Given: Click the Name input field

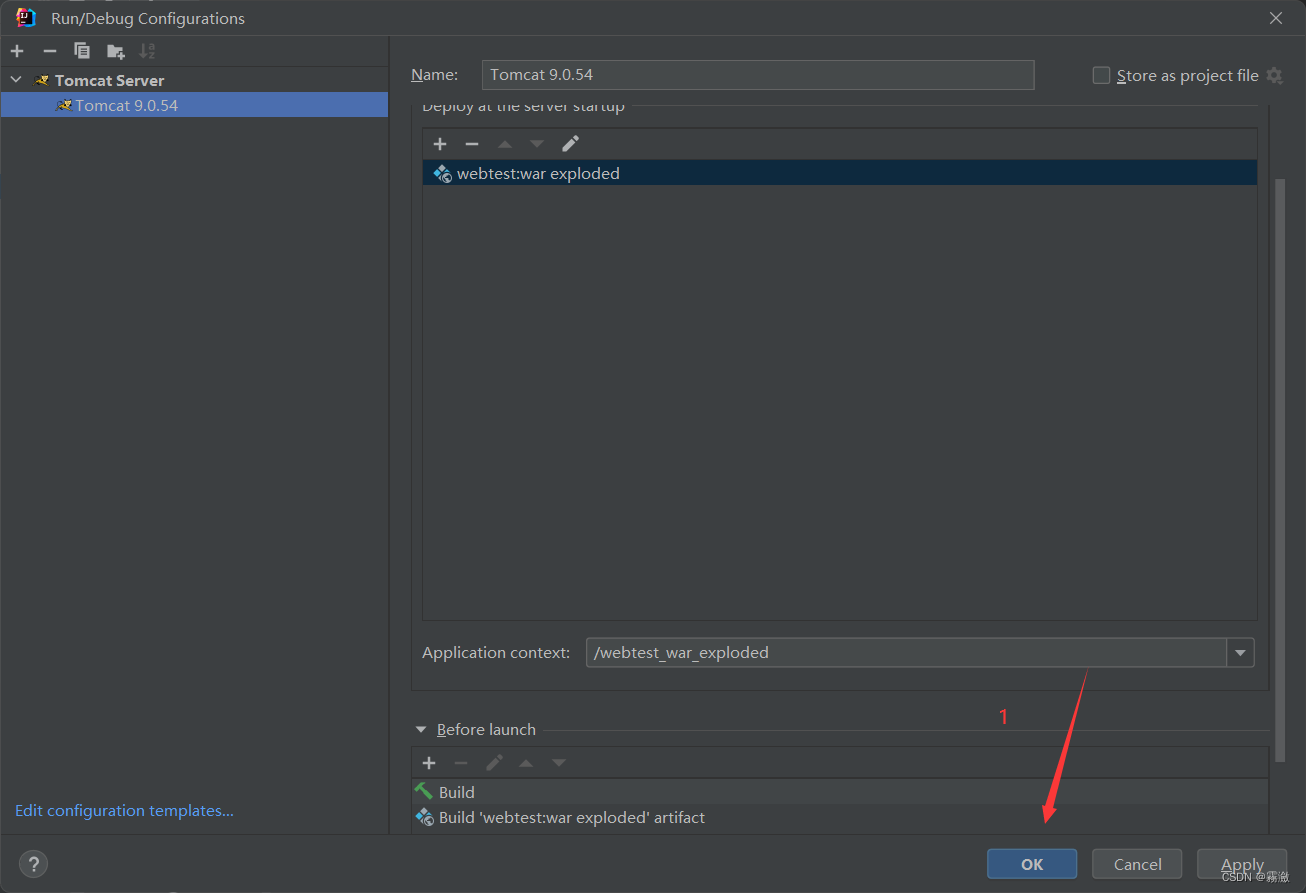Looking at the screenshot, I should coord(758,75).
